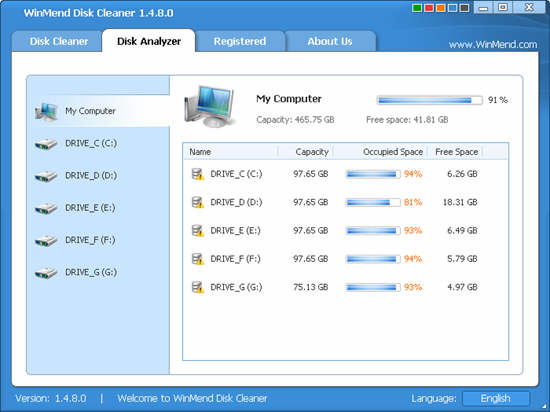Click the My Computer 91% usage bar
550x412 pixels.
(x=429, y=100)
